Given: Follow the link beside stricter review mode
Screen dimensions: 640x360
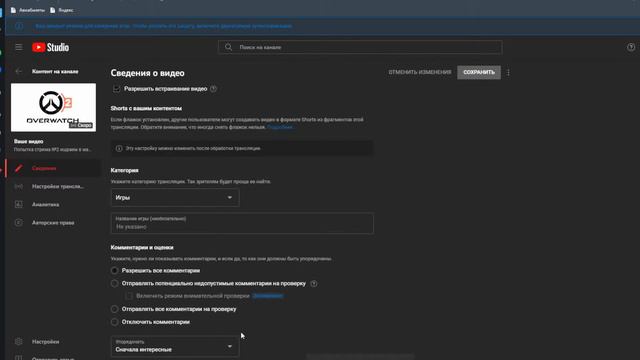Looking at the screenshot, I should pos(268,296).
